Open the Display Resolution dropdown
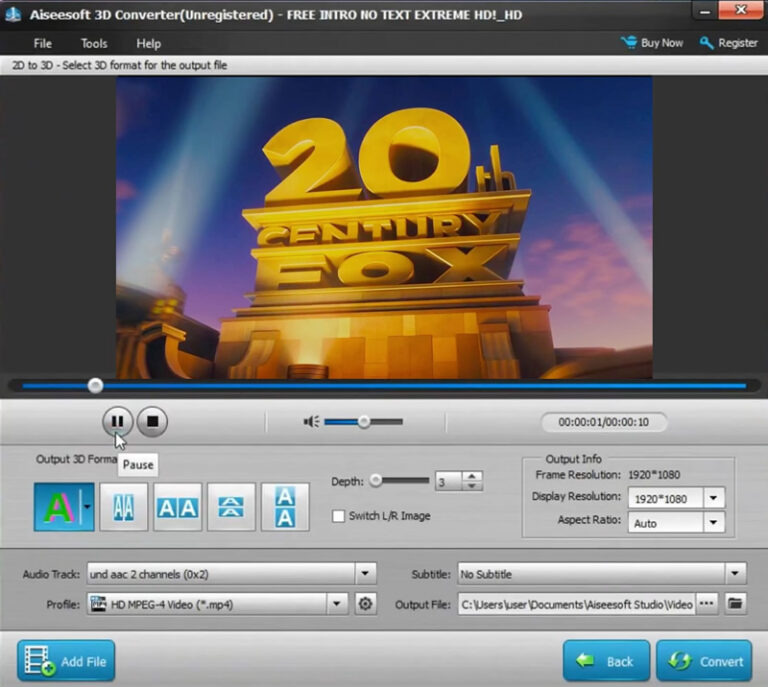 click(x=714, y=498)
